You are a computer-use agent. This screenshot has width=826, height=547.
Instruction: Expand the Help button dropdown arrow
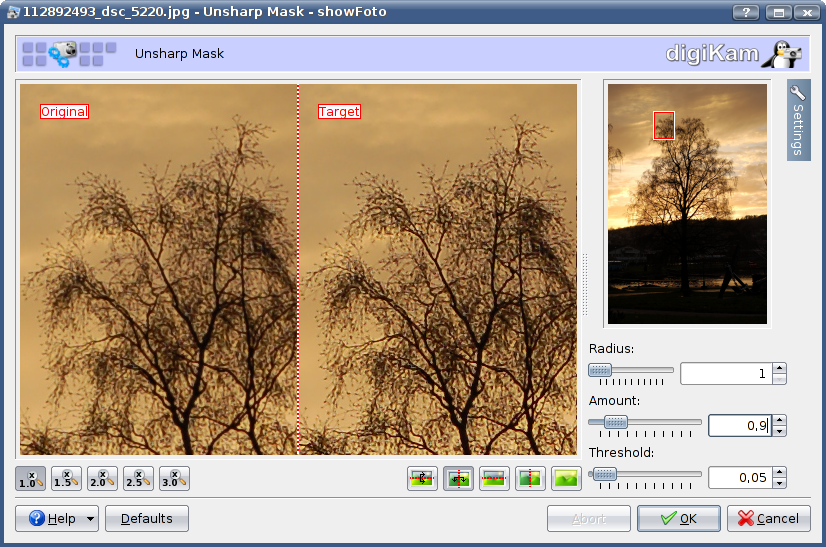[x=91, y=519]
